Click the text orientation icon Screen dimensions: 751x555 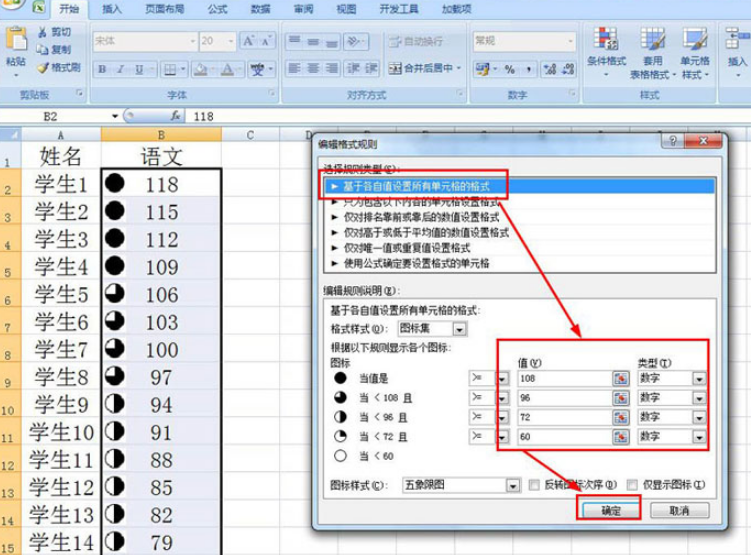354,41
